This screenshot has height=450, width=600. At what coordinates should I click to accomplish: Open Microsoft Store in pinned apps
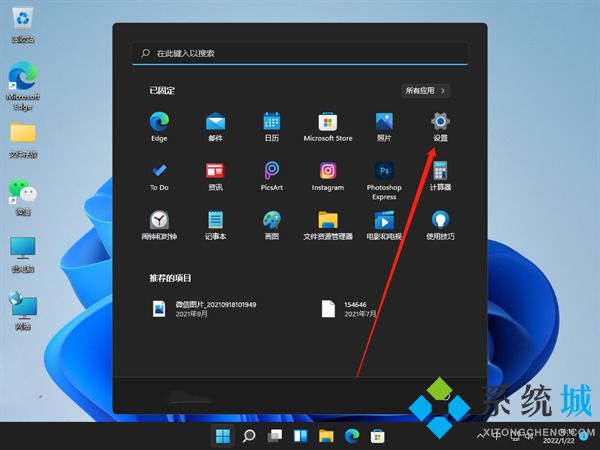click(328, 127)
